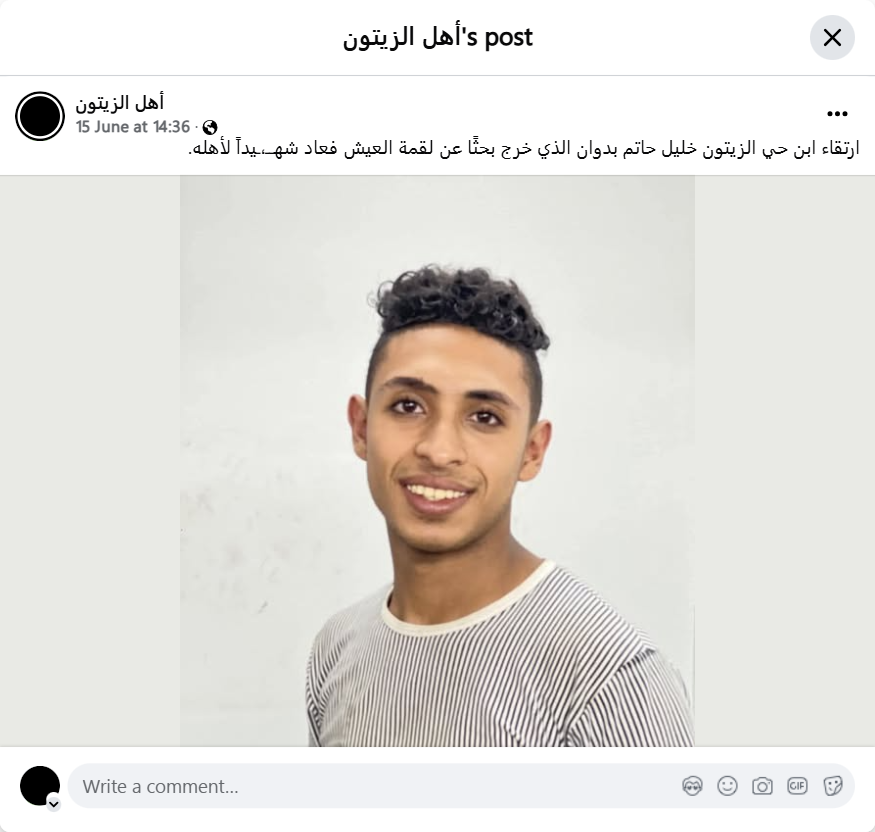
Task: Expand the commenting-identity chevron on your avatar
Action: pyautogui.click(x=54, y=804)
